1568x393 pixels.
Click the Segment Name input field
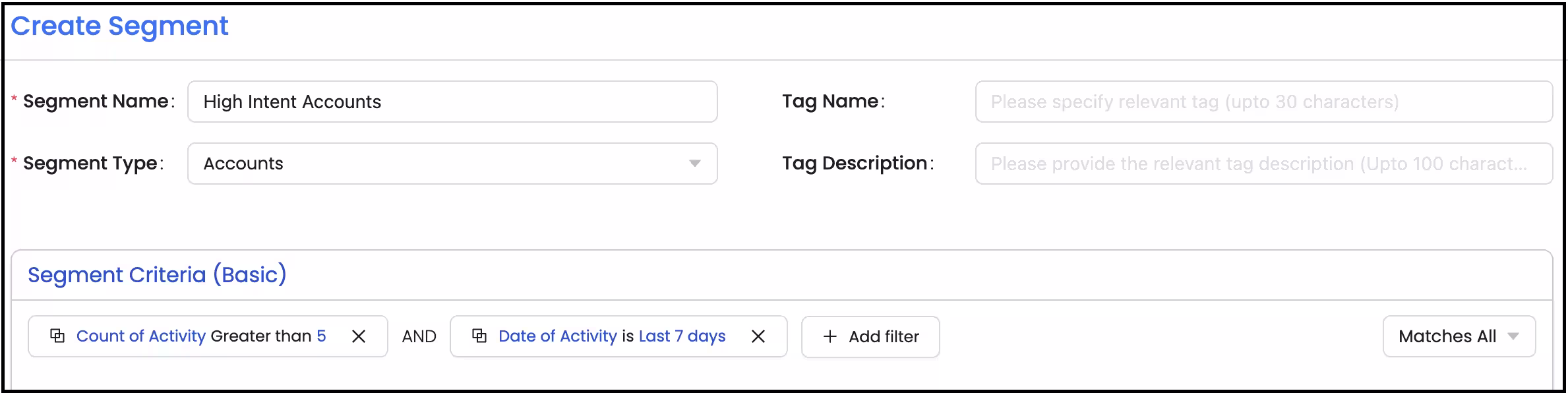(x=452, y=102)
